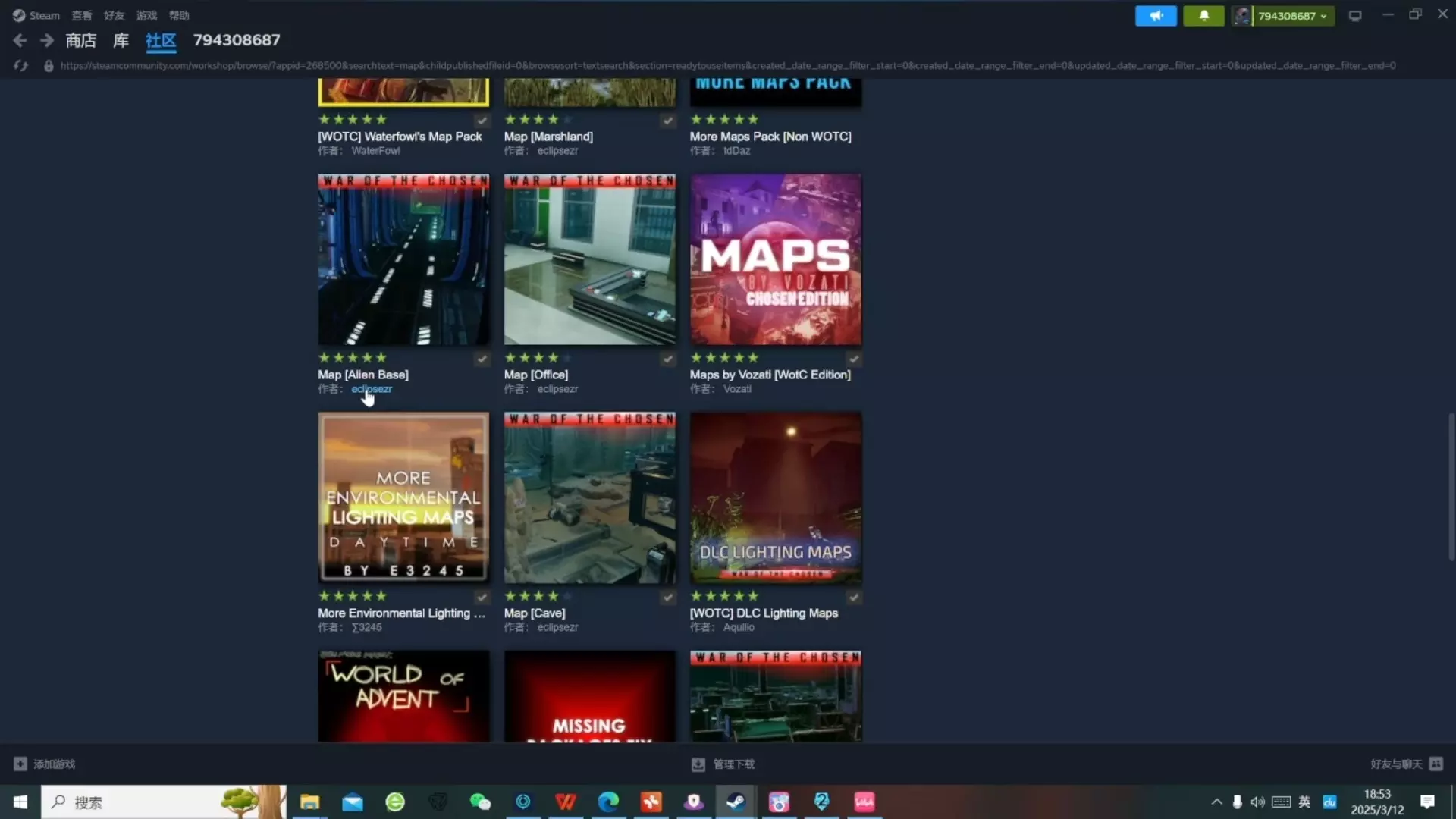
Task: Expand the 794308687 account dropdown
Action: [x=1293, y=16]
